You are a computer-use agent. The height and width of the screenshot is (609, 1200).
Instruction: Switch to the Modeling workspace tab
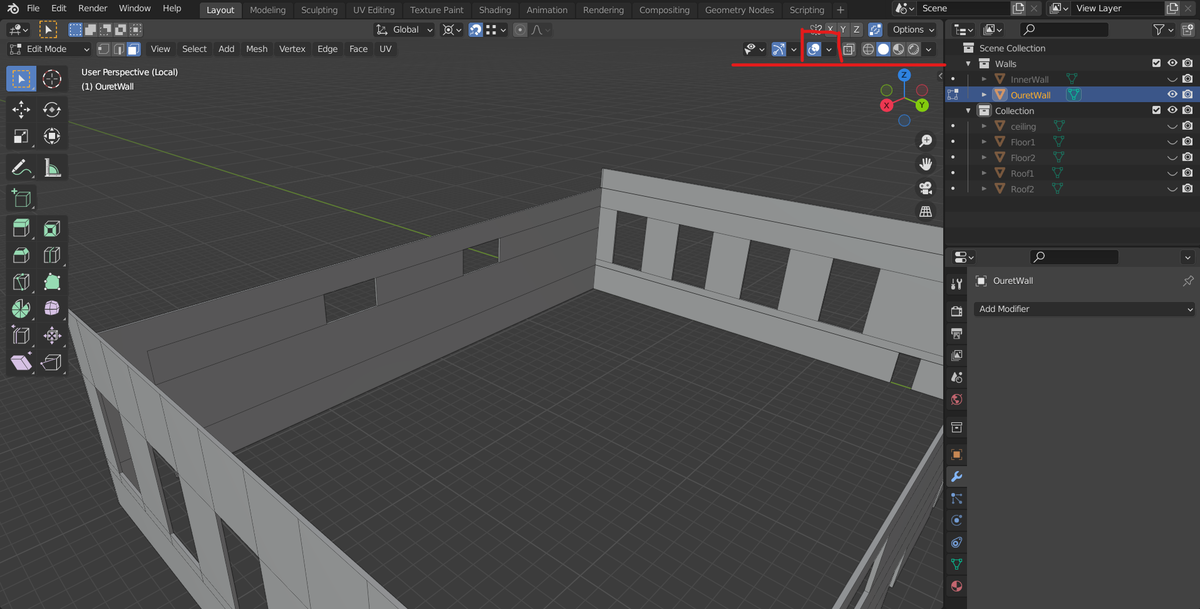267,10
